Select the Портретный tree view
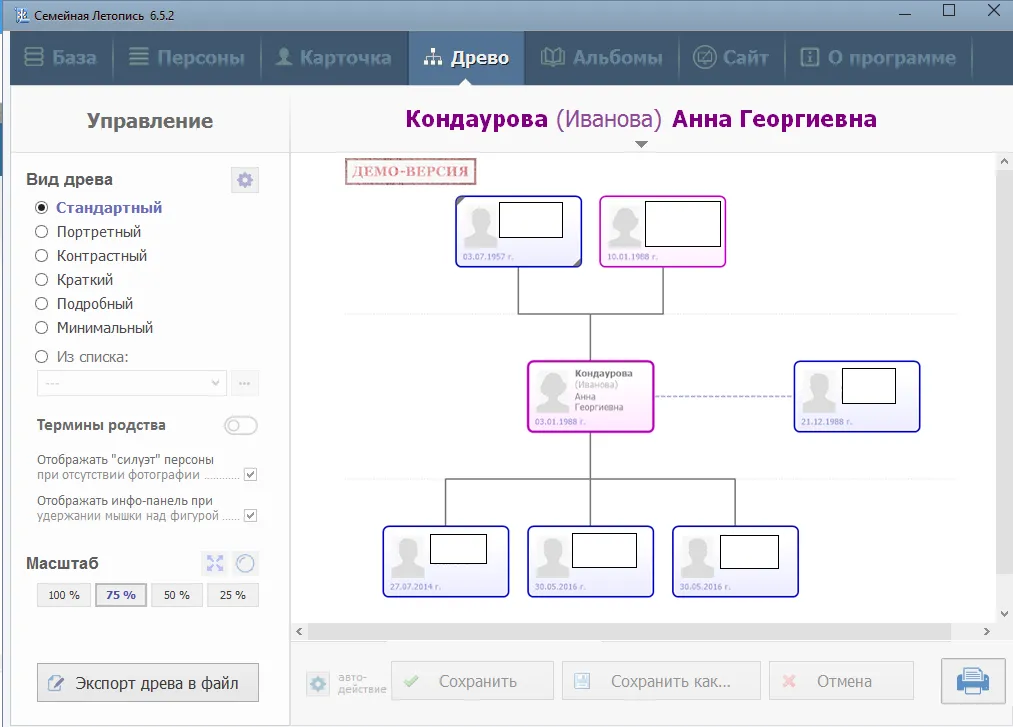The image size is (1013, 727). (x=42, y=232)
